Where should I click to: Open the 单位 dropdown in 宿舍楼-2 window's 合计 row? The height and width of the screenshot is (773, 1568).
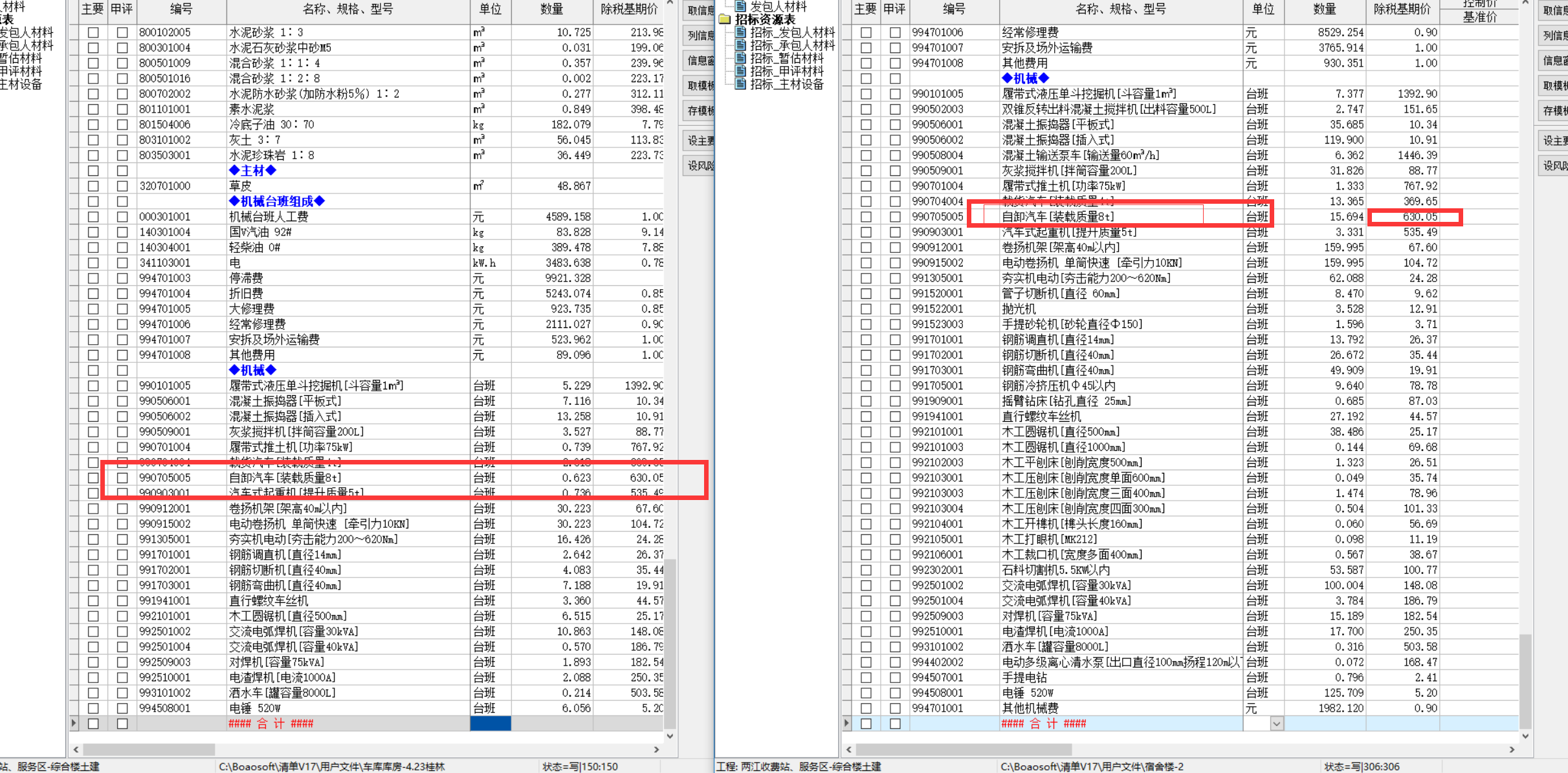1276,724
